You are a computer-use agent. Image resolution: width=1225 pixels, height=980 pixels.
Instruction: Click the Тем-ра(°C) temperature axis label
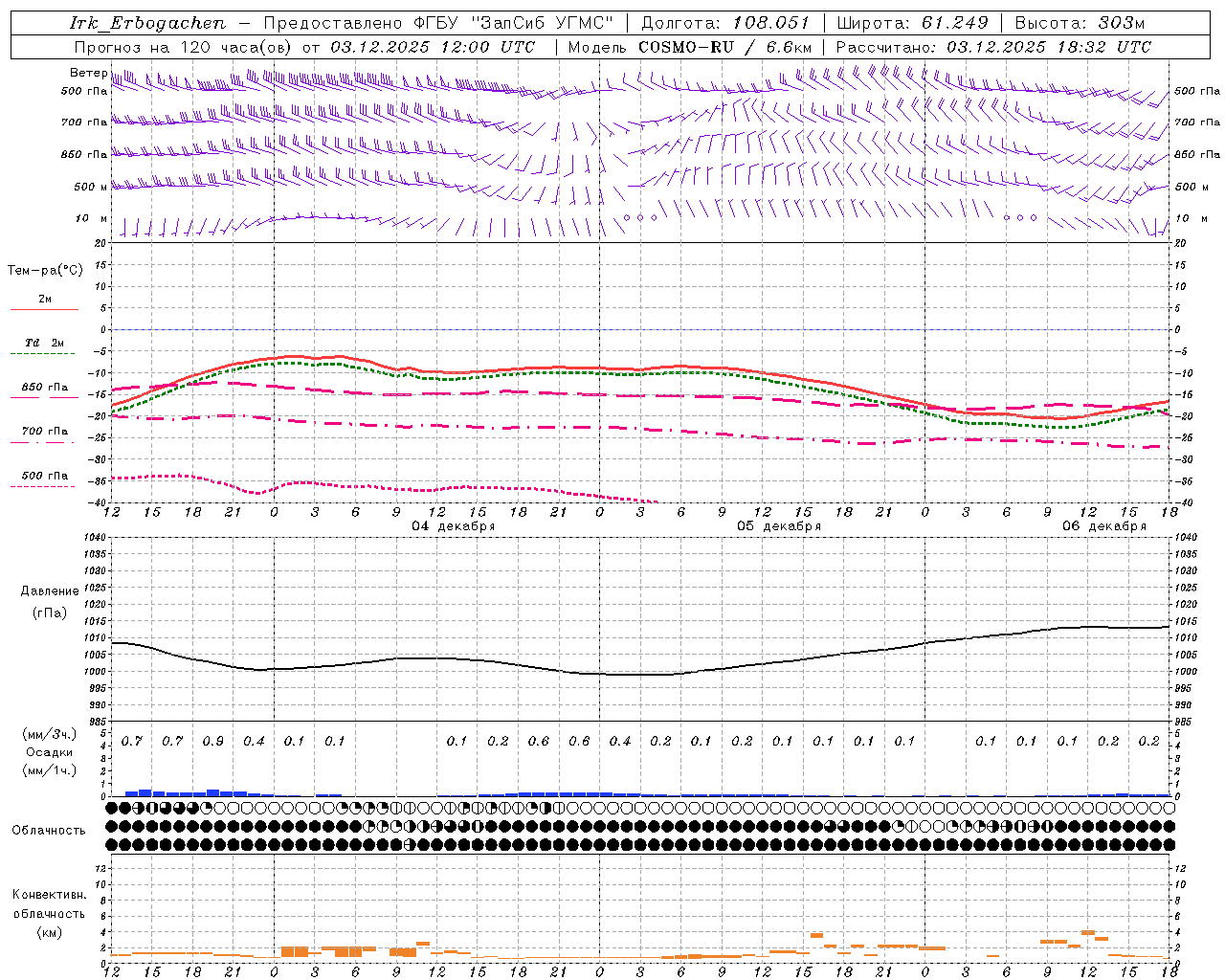tap(45, 271)
